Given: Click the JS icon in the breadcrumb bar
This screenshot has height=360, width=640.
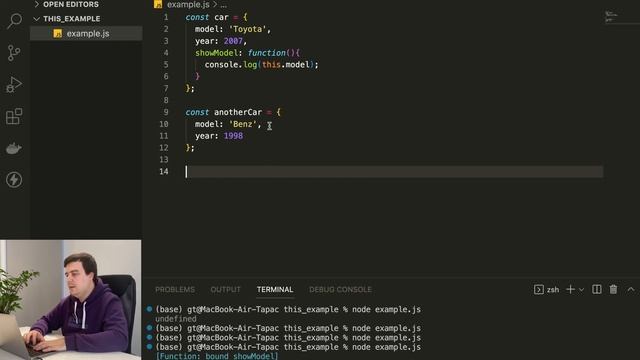Looking at the screenshot, I should coord(158,4).
